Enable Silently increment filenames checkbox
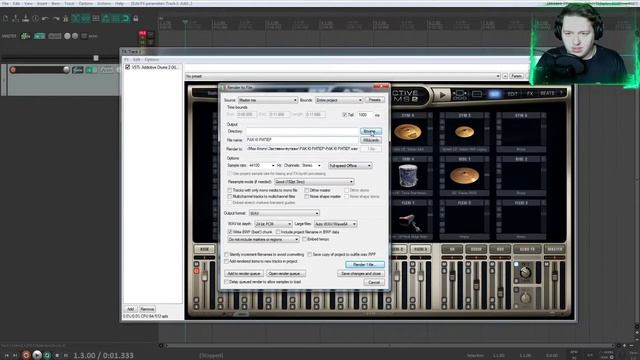This screenshot has width=640, height=360. [227, 255]
